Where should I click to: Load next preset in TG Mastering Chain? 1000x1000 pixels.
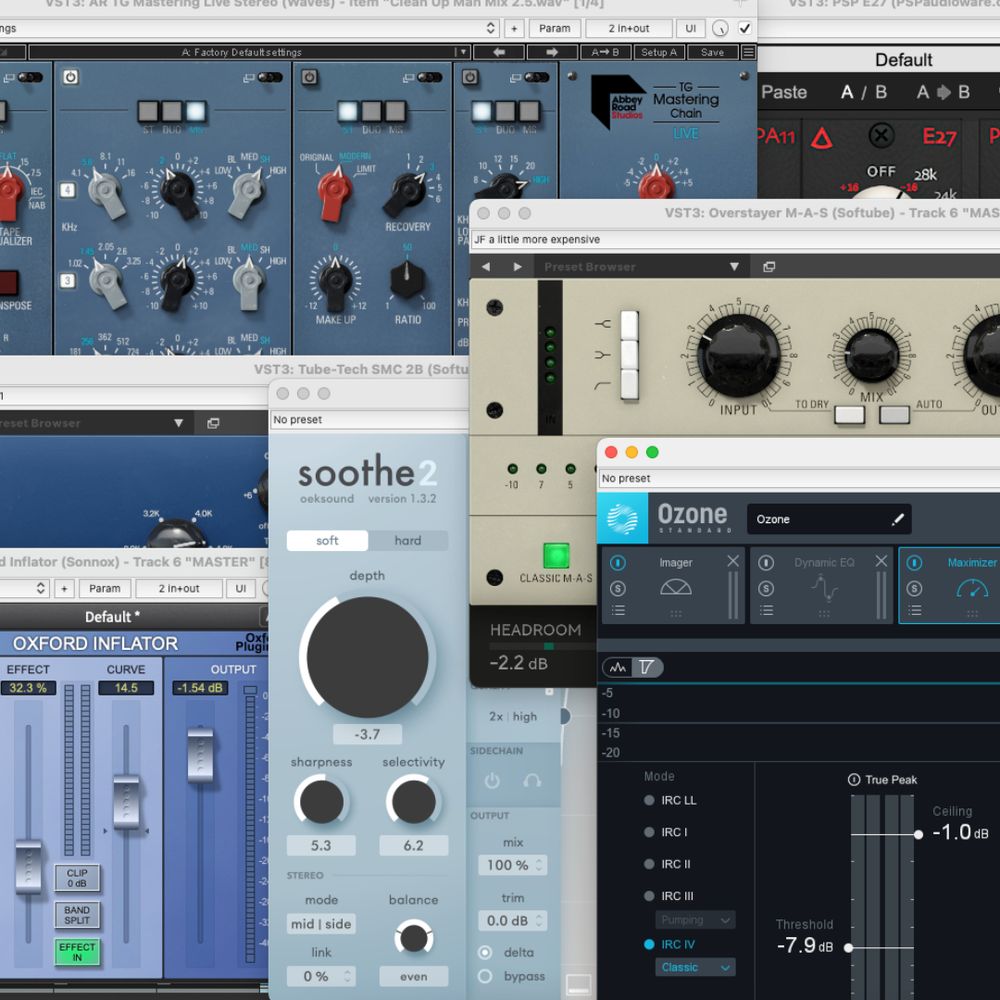coord(552,52)
